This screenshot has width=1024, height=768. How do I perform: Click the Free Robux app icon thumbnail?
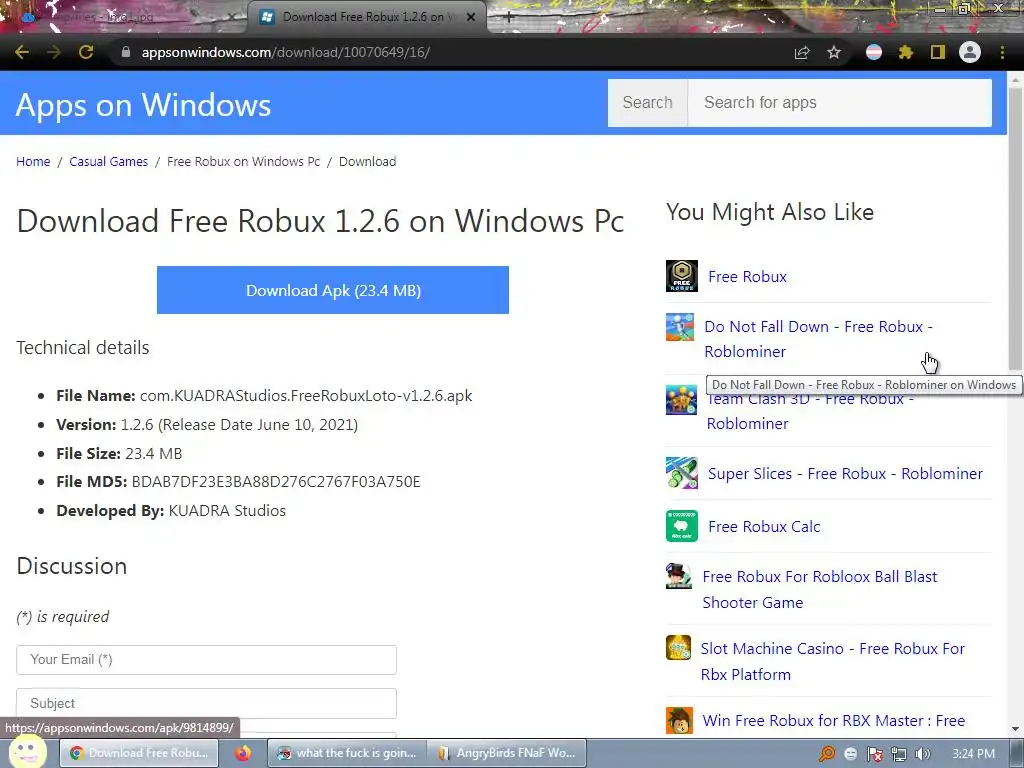[x=682, y=276]
